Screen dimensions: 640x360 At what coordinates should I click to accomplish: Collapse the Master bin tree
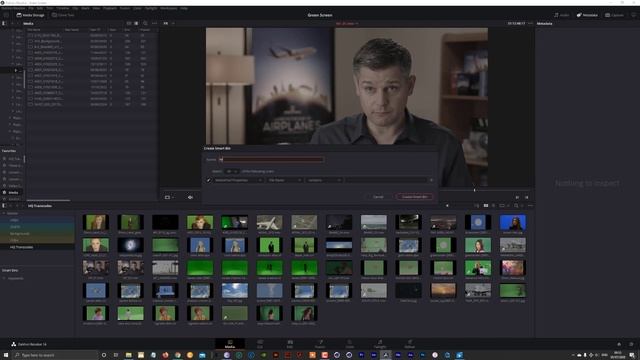(x=4, y=213)
